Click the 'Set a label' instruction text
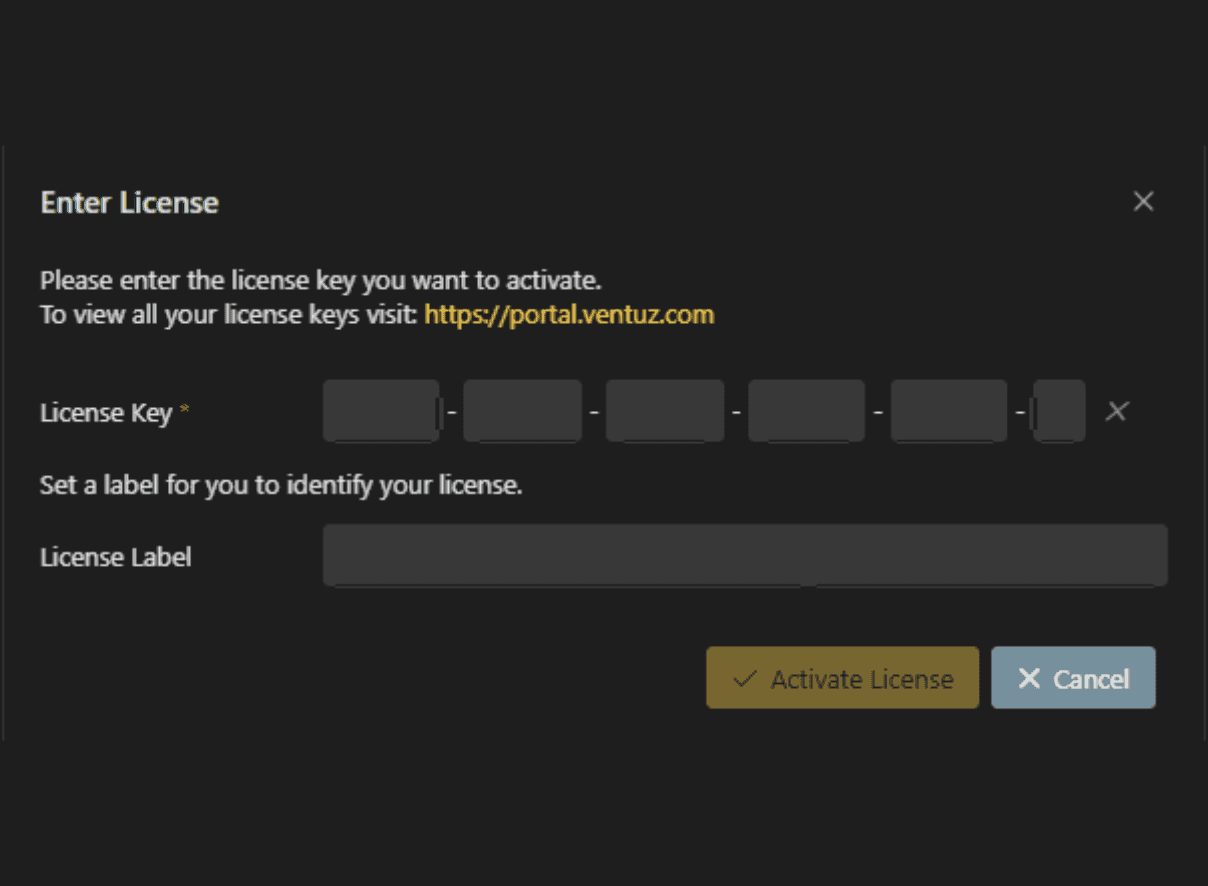This screenshot has height=886, width=1208. point(281,487)
